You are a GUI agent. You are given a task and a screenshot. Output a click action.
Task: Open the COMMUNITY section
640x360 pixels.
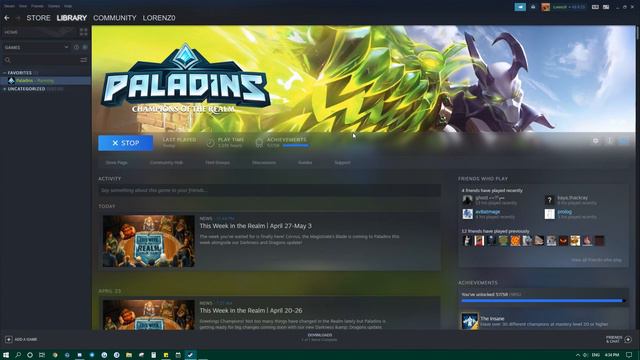(115, 18)
